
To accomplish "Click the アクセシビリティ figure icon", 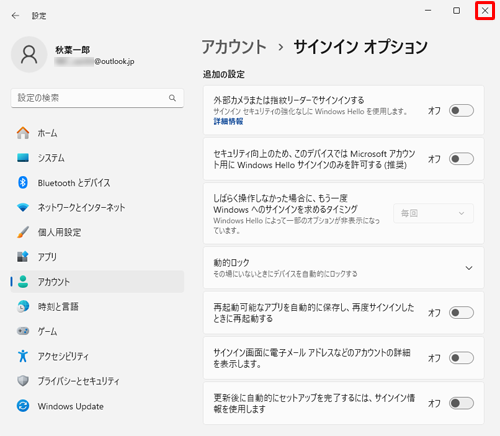I will [23, 356].
